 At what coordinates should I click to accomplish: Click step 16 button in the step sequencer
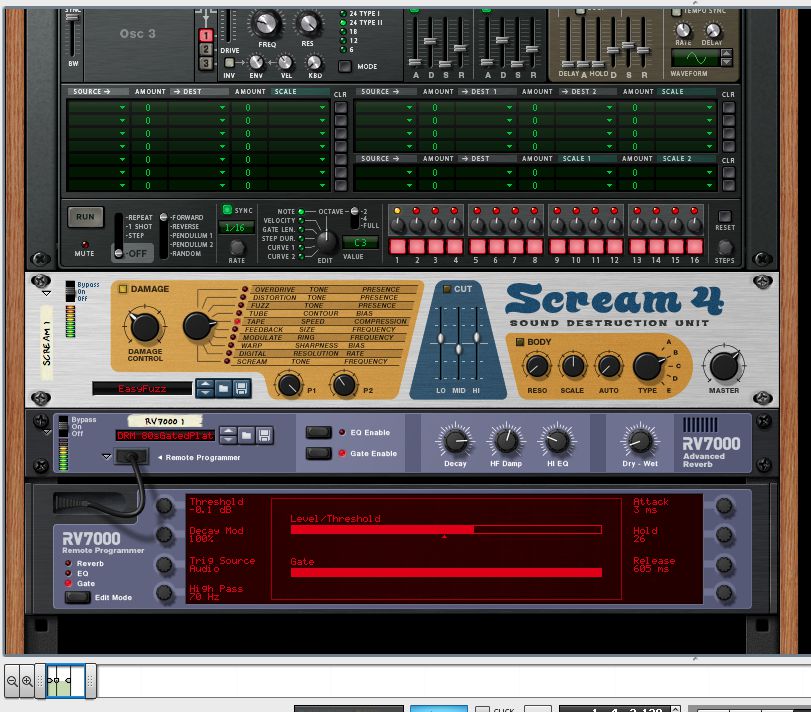694,246
